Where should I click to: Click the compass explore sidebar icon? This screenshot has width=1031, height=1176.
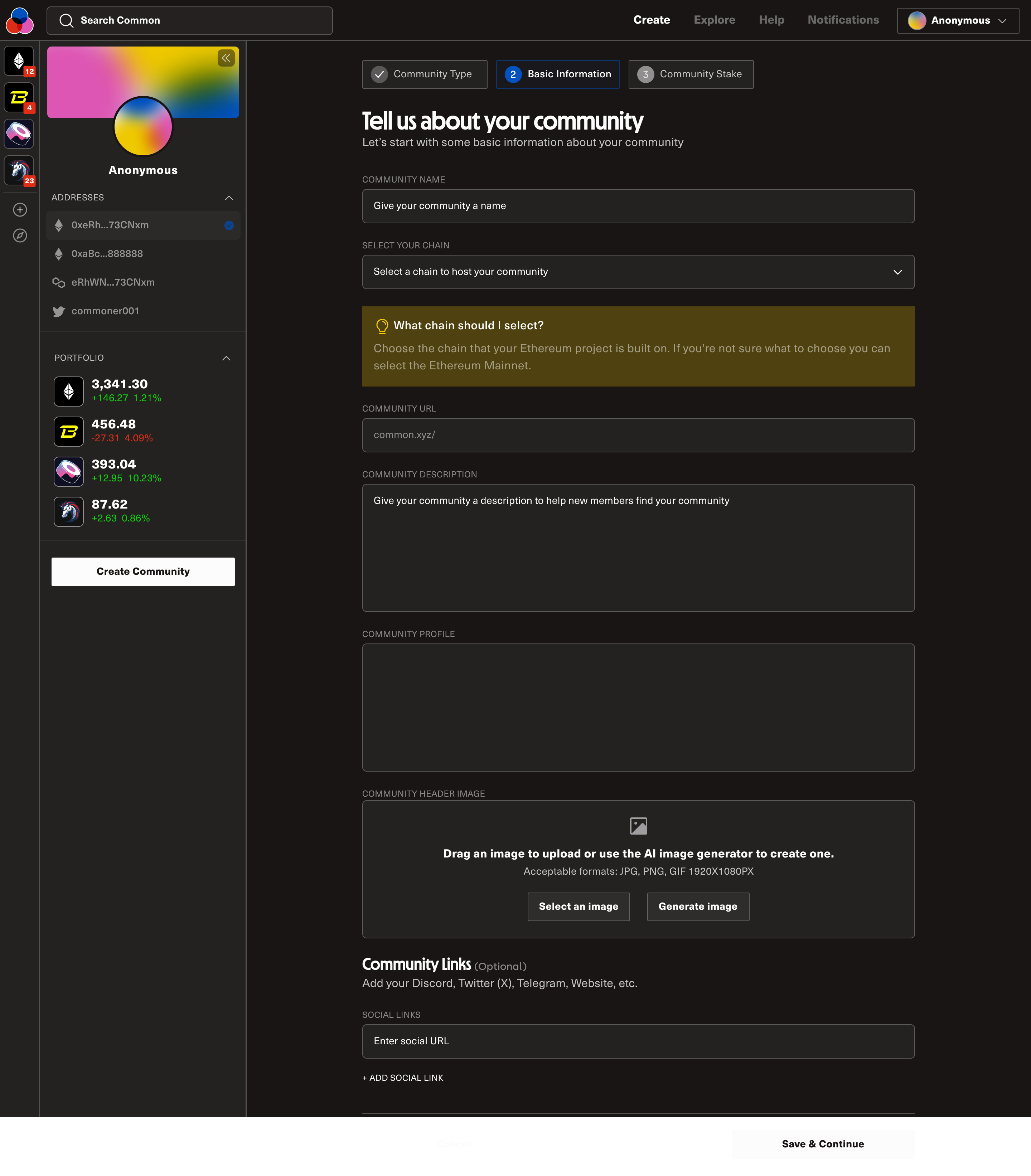pos(20,235)
